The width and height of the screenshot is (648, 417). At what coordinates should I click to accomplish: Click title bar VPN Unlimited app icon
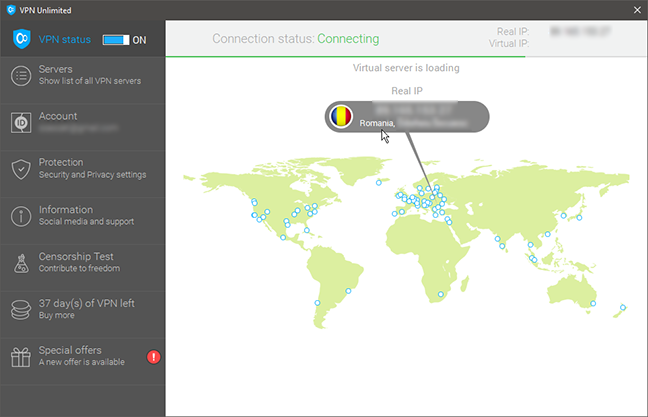(11, 10)
